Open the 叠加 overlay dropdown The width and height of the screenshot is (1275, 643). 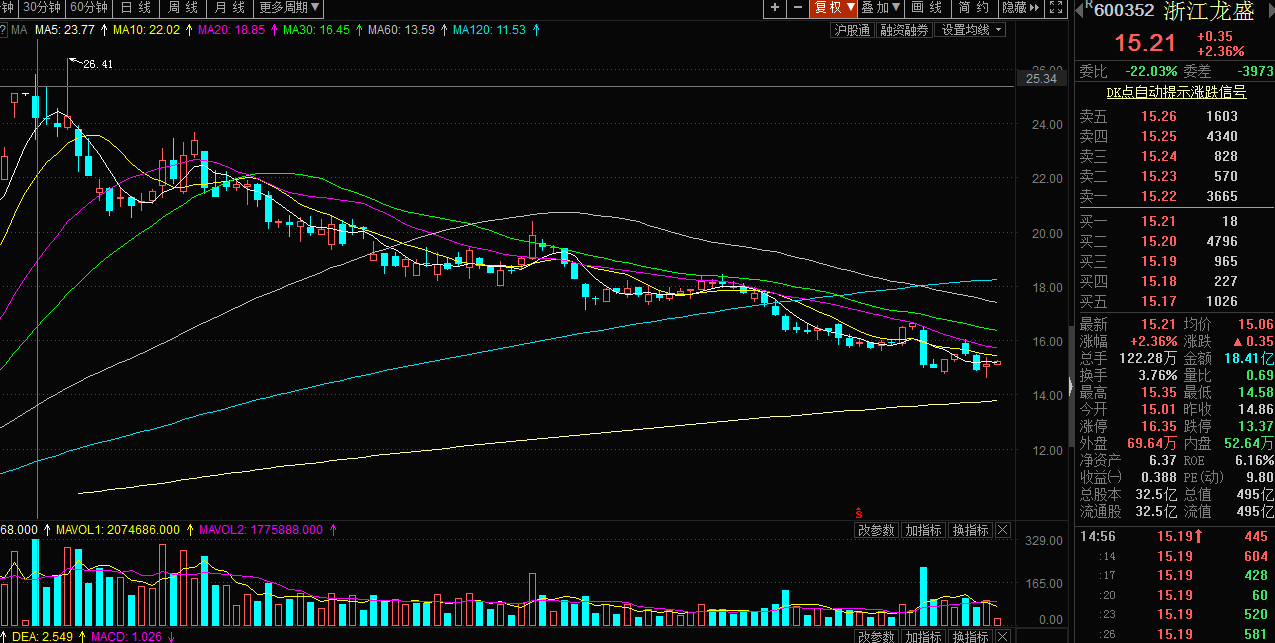click(x=881, y=8)
